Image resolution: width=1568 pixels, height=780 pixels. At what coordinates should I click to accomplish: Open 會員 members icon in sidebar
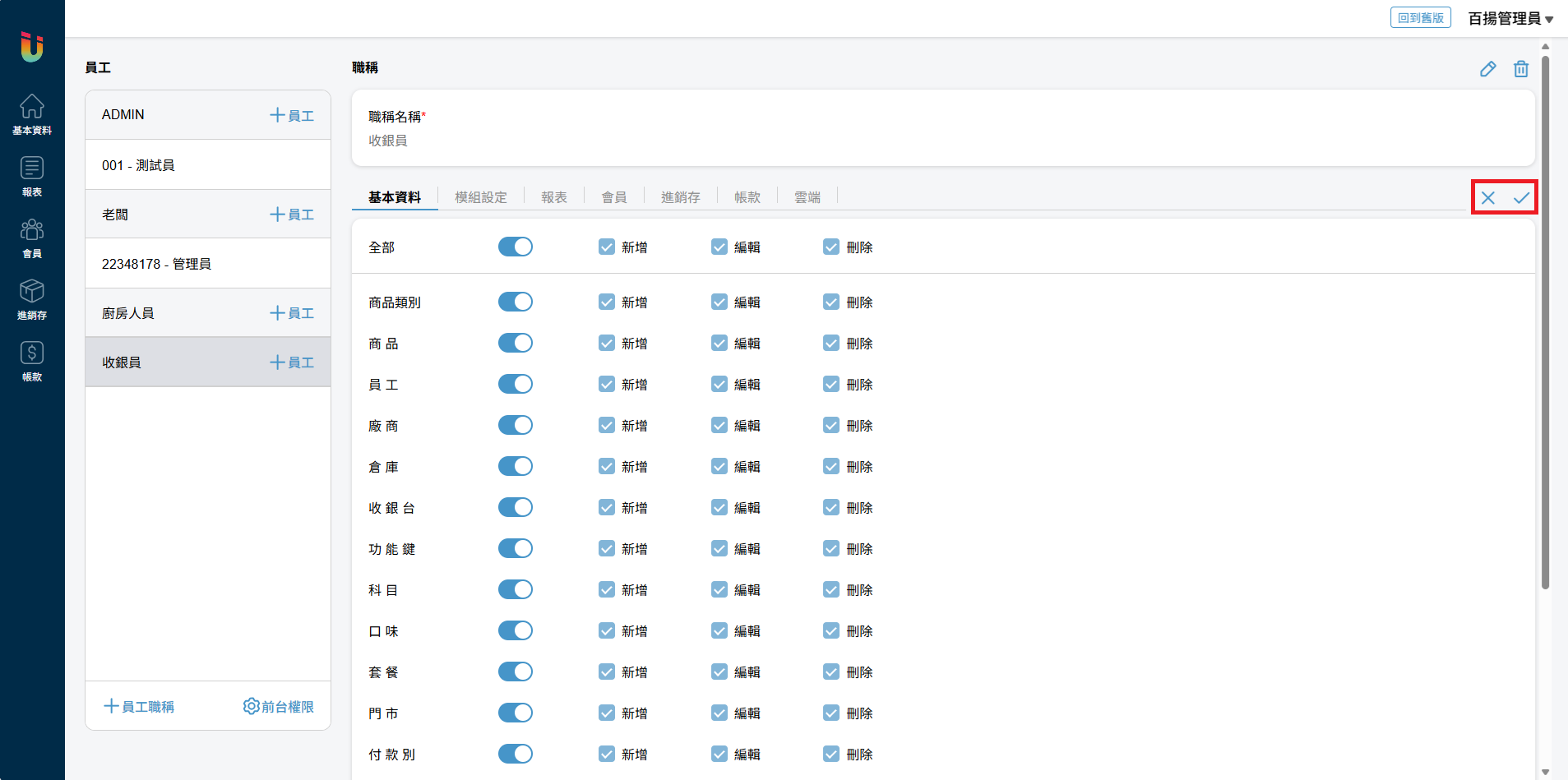click(x=32, y=238)
